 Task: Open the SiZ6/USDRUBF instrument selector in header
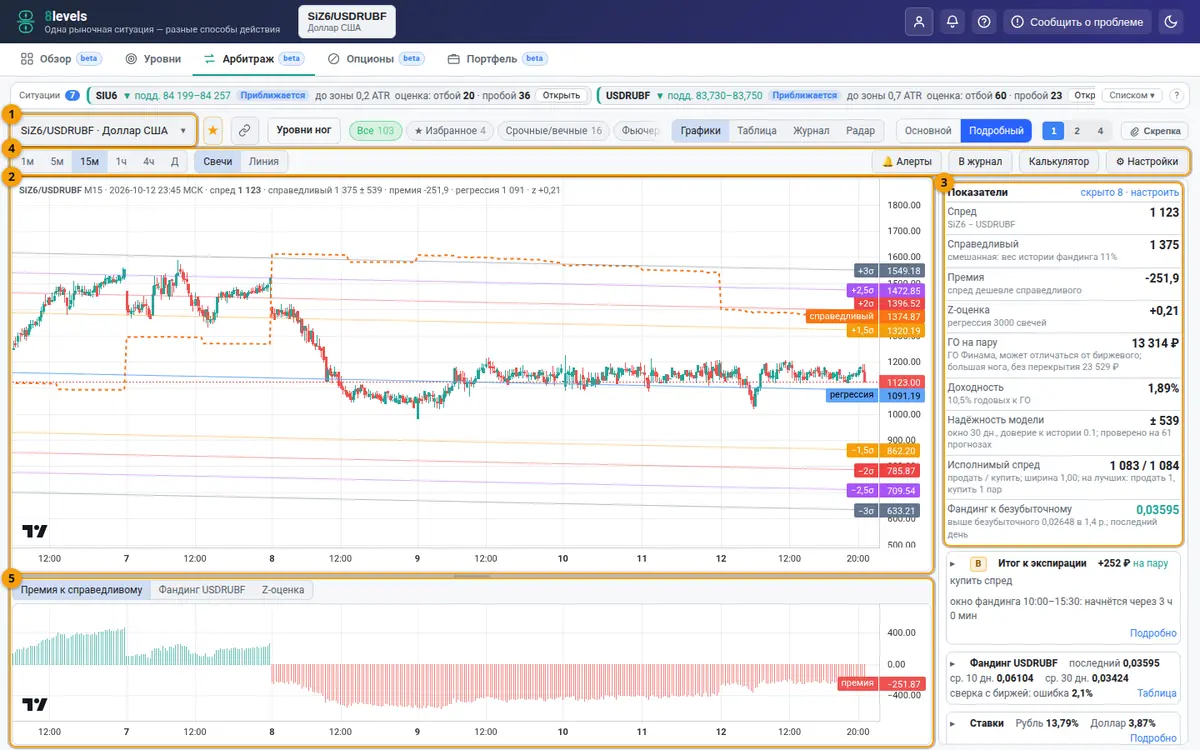tap(347, 22)
